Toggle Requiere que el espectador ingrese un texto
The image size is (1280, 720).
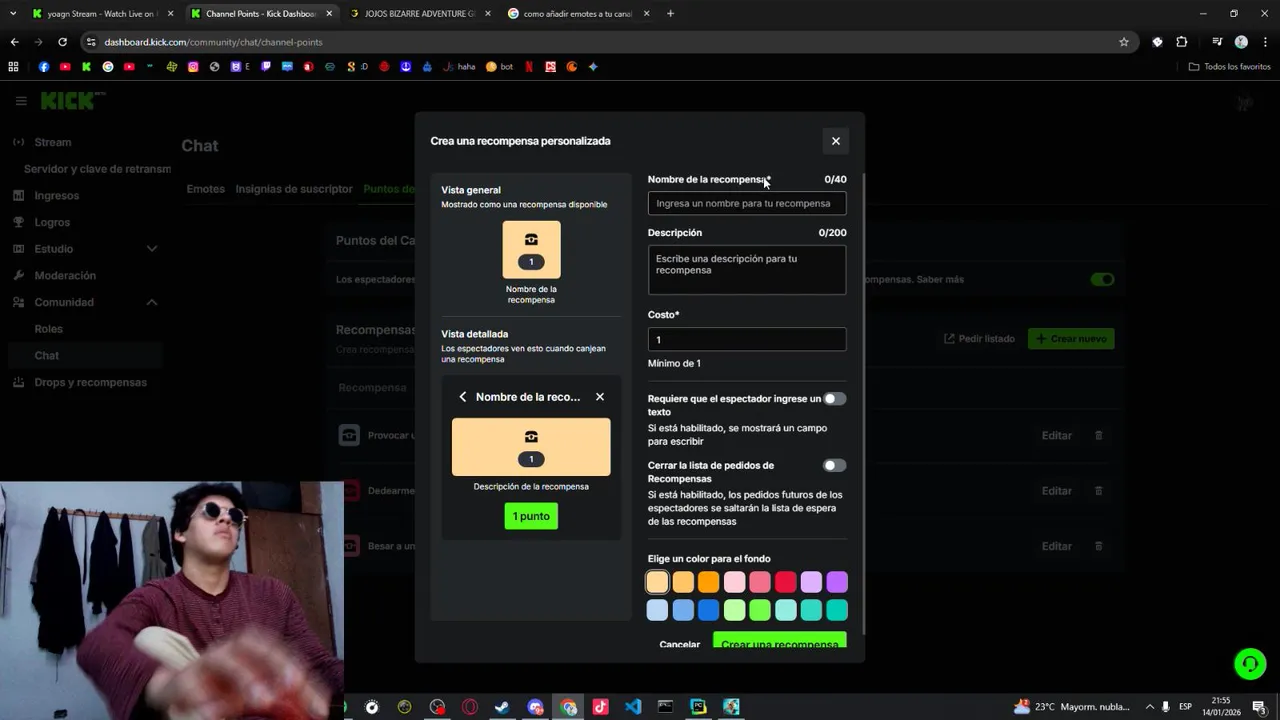point(835,399)
